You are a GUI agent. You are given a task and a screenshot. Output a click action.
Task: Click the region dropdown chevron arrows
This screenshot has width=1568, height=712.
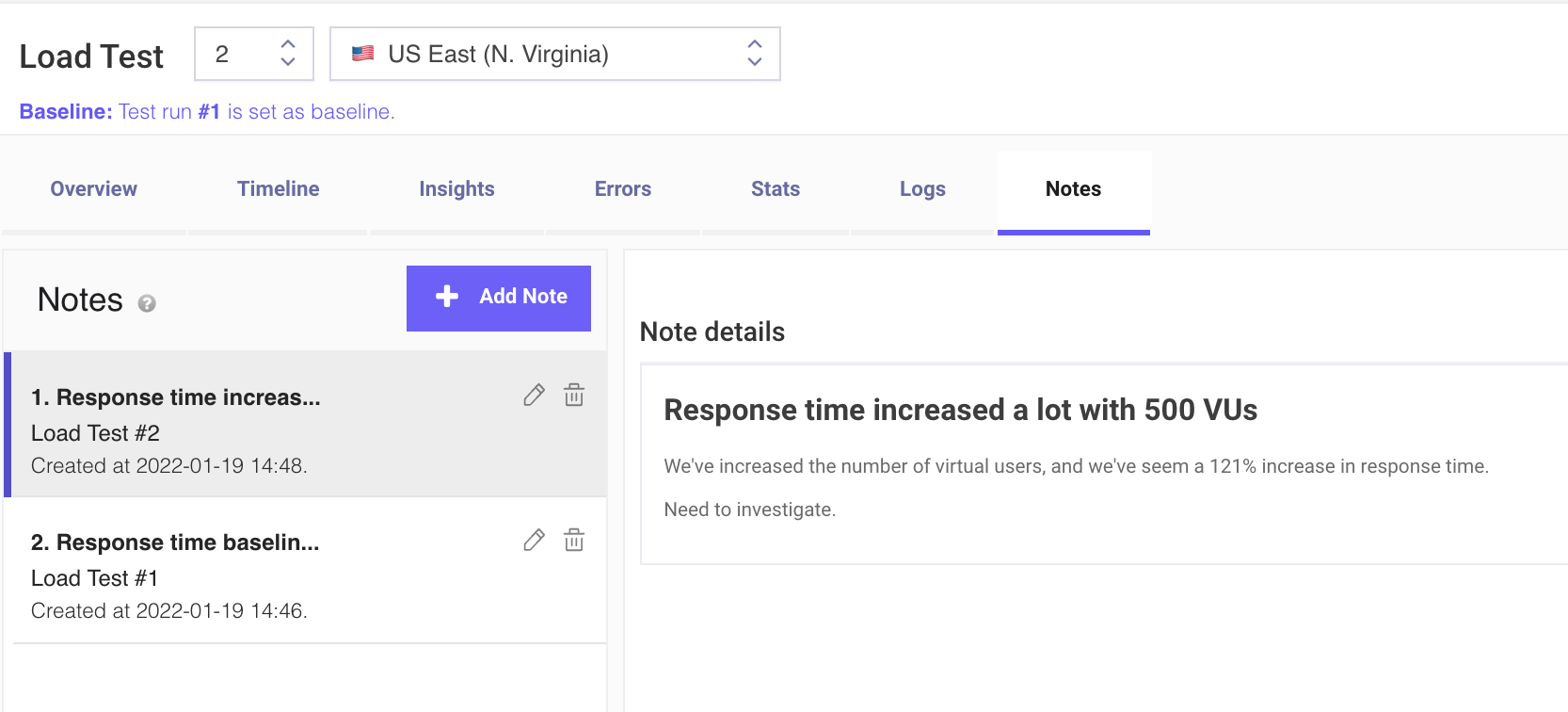[755, 53]
